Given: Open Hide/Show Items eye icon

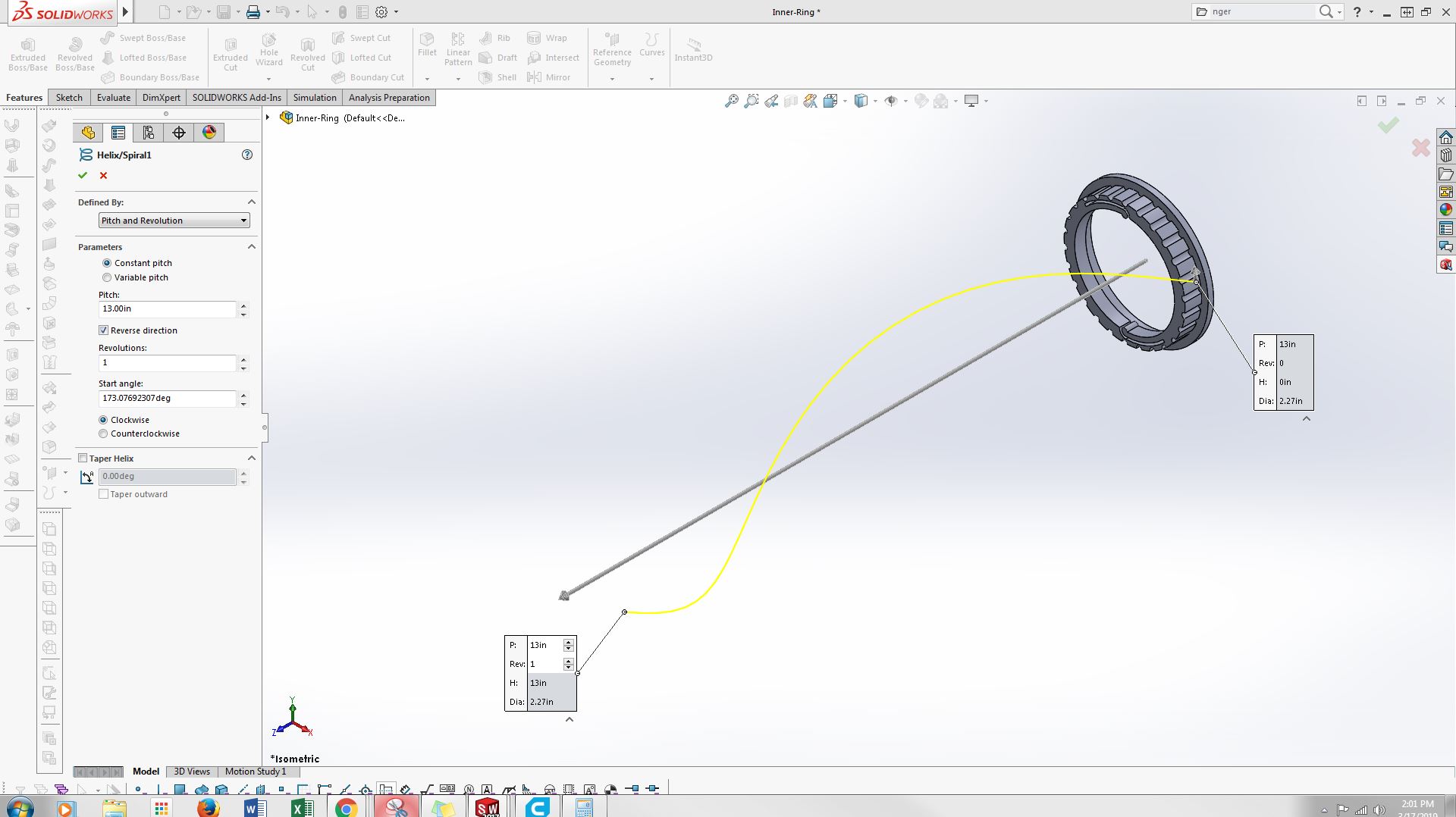Looking at the screenshot, I should (x=891, y=101).
